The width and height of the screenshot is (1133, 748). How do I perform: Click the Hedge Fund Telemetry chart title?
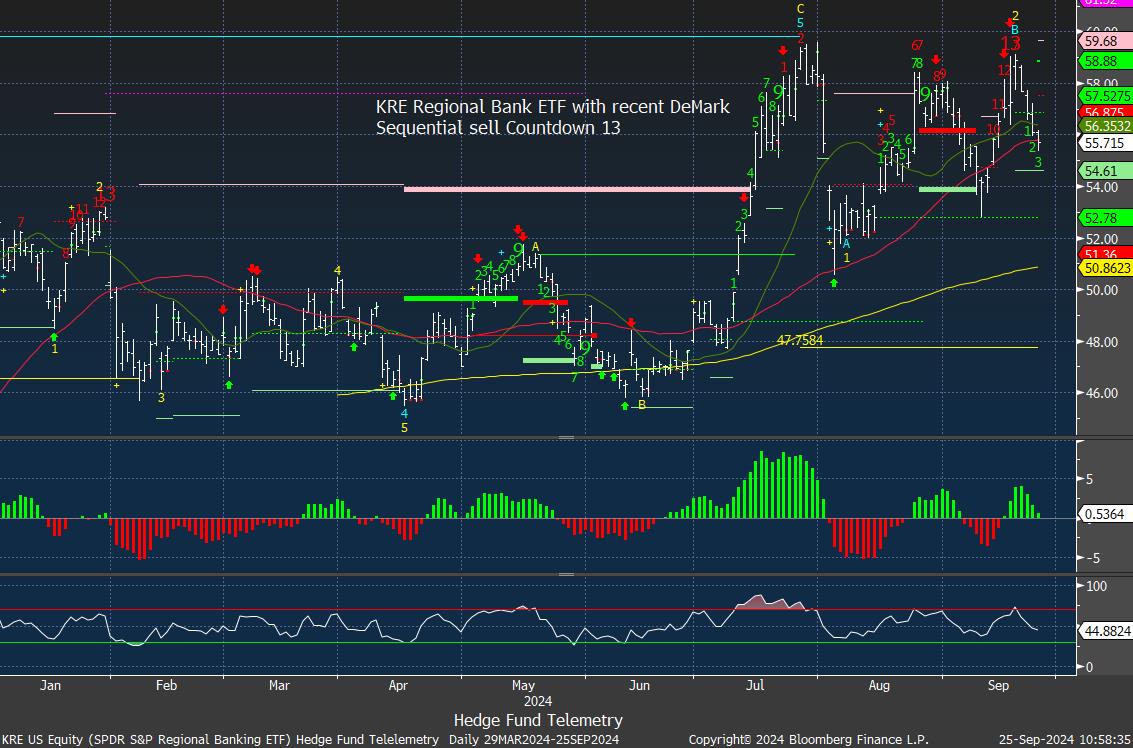[538, 720]
